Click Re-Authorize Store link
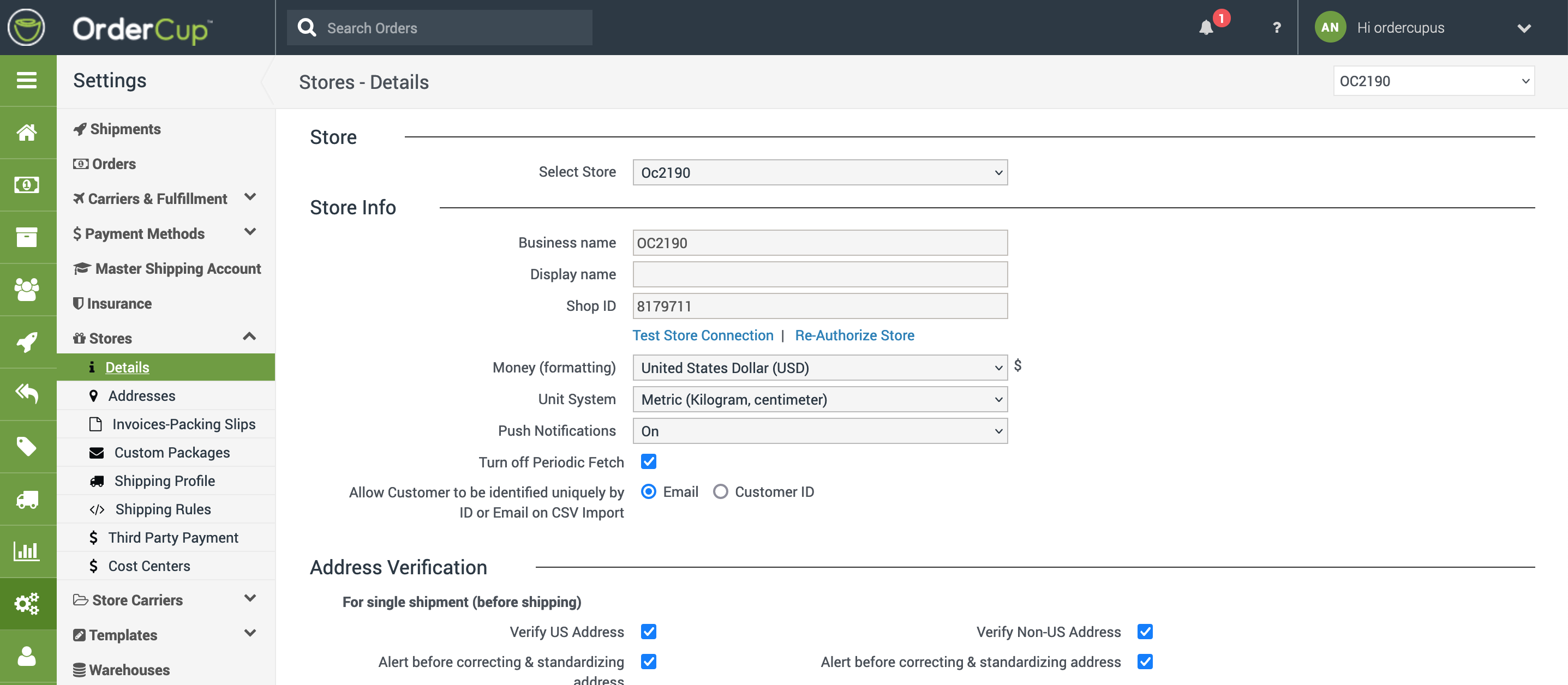The width and height of the screenshot is (1568, 685). coord(854,335)
